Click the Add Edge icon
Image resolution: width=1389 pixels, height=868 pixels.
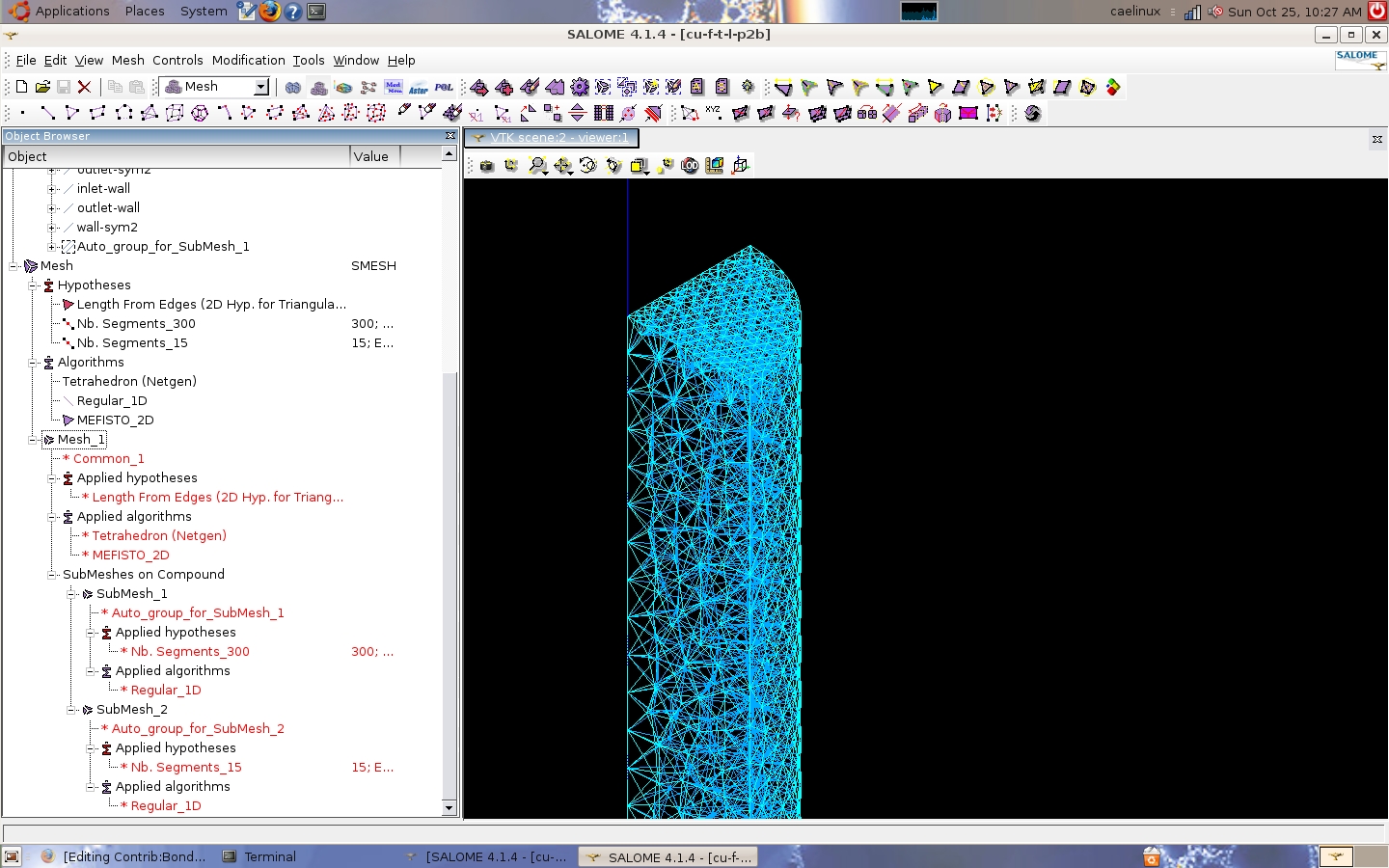point(47,113)
